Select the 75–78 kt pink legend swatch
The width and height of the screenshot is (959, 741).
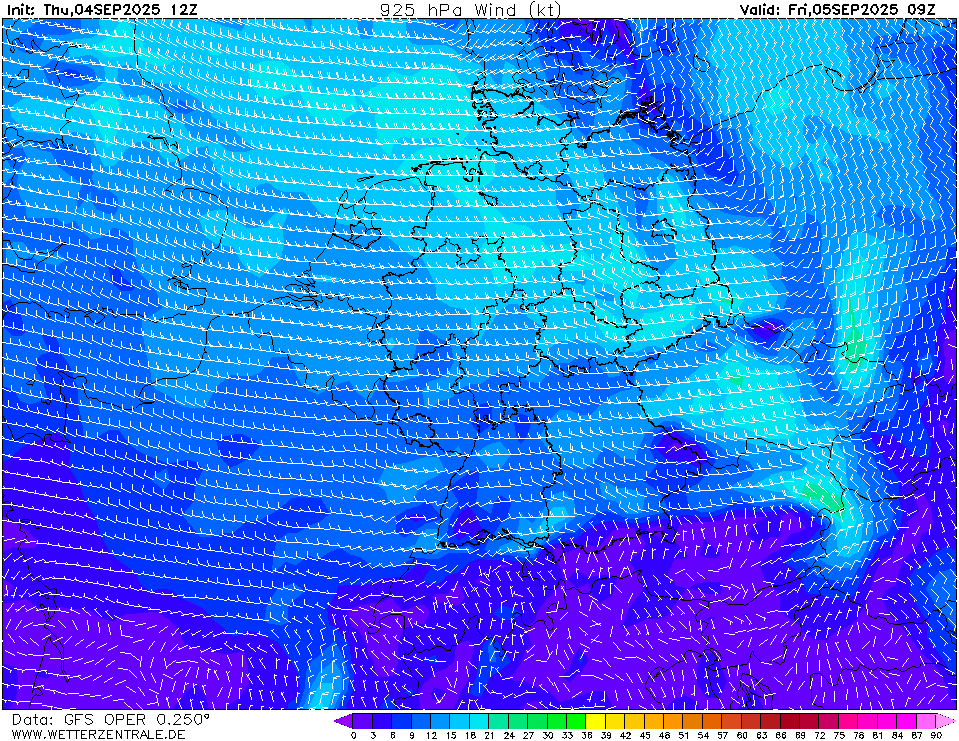pyautogui.click(x=848, y=721)
